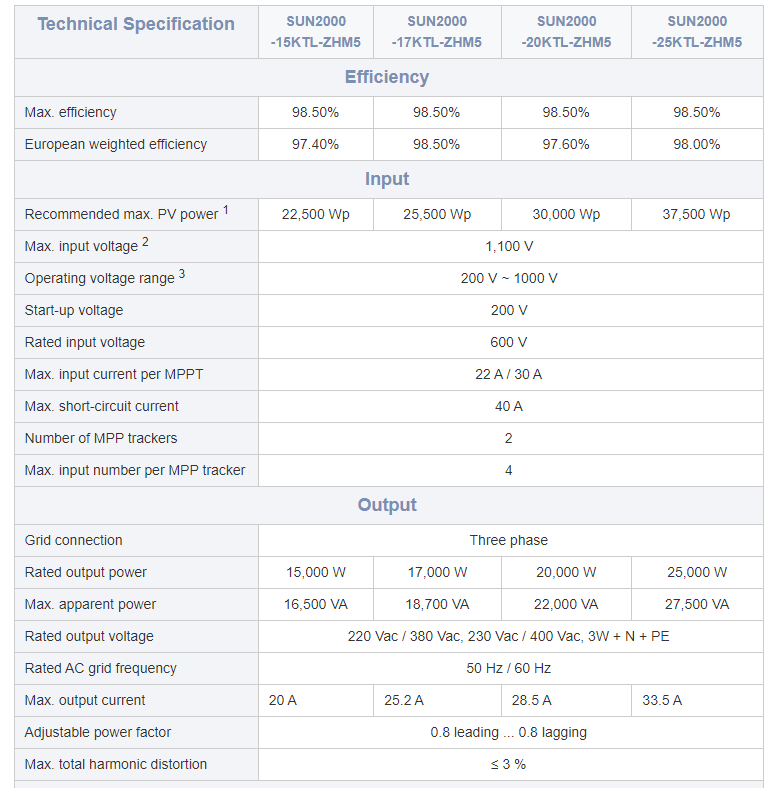Select the 22,000 VA apparent power cell

[566, 604]
